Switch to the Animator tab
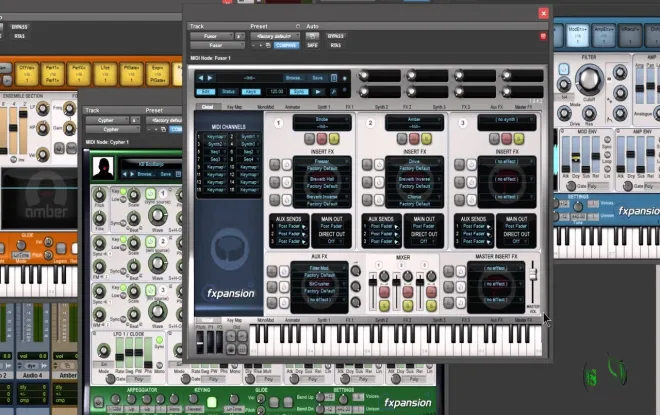660x415 pixels. [293, 107]
